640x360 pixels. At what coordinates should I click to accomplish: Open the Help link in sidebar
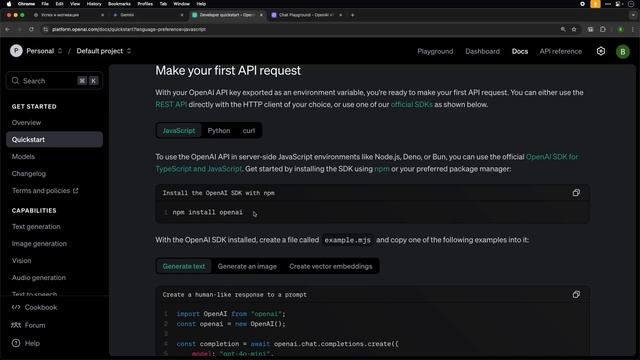point(26,343)
